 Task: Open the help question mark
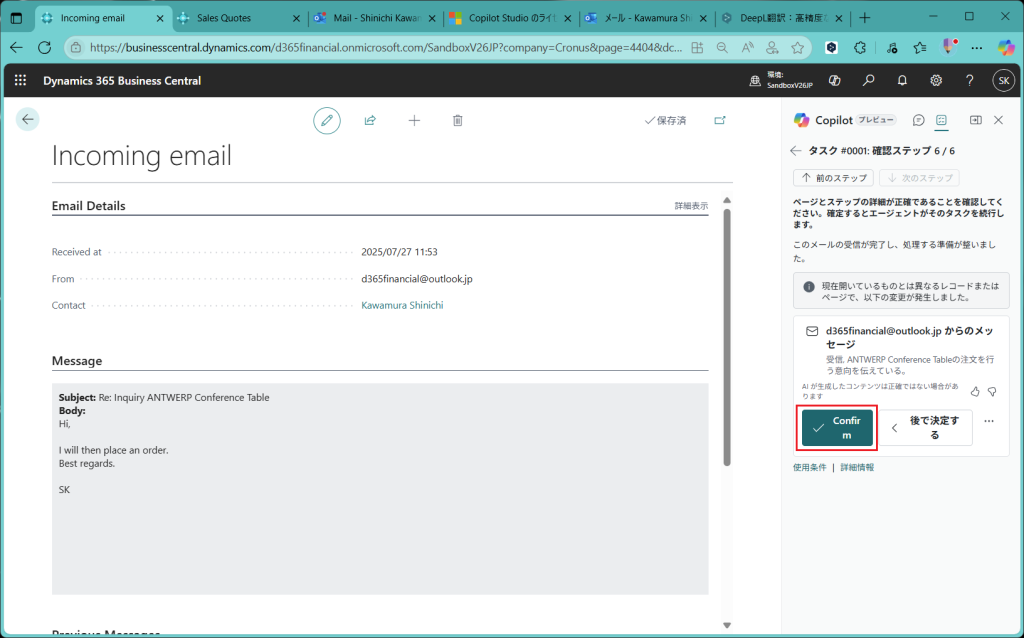point(970,80)
